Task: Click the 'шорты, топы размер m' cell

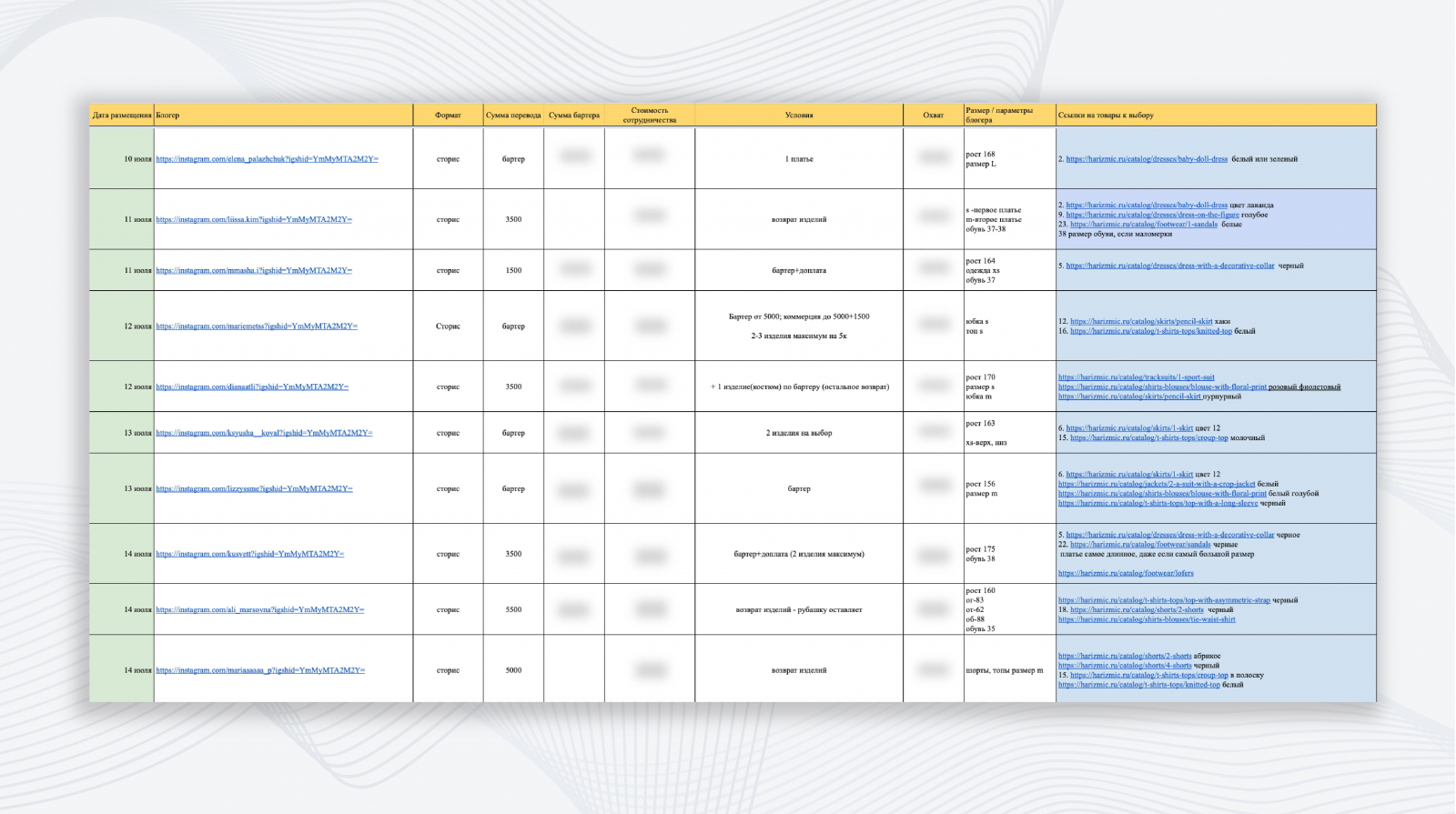Action: click(x=1010, y=670)
